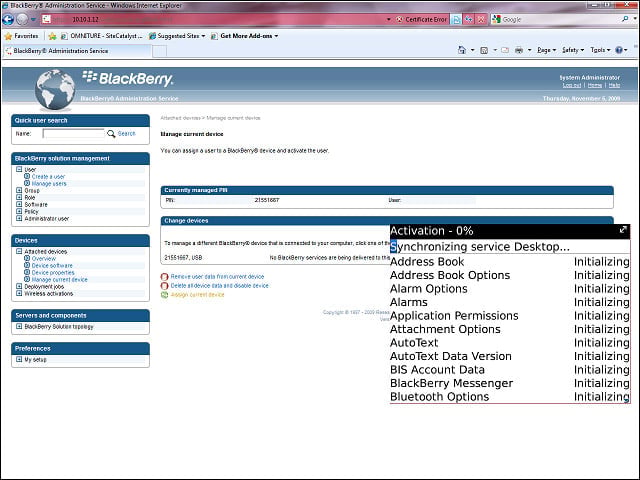The image size is (640, 480).
Task: Click the Home icon in command bar
Action: [462, 50]
